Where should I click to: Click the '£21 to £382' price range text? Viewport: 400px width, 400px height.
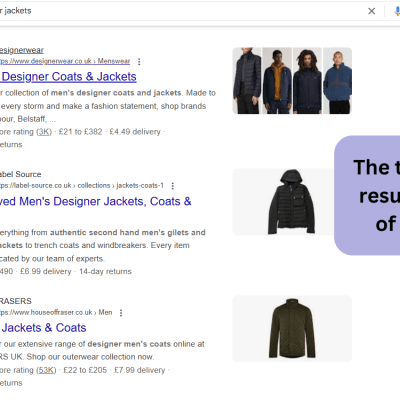click(x=80, y=132)
